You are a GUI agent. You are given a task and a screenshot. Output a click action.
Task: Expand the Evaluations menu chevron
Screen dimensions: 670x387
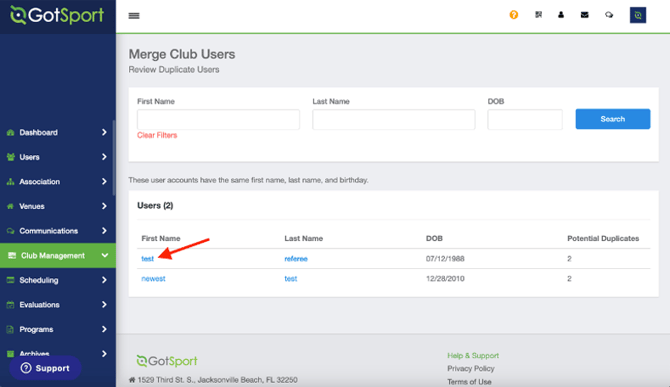coord(104,305)
